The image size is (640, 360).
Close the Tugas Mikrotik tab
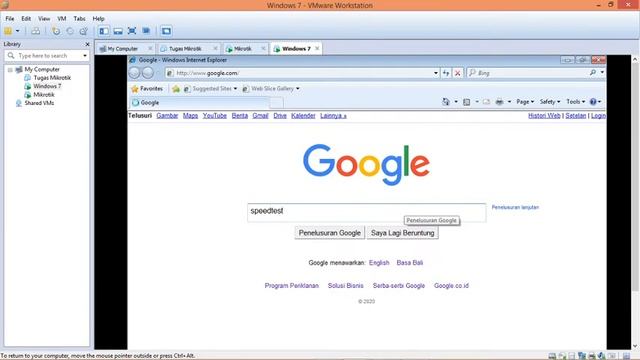215,49
